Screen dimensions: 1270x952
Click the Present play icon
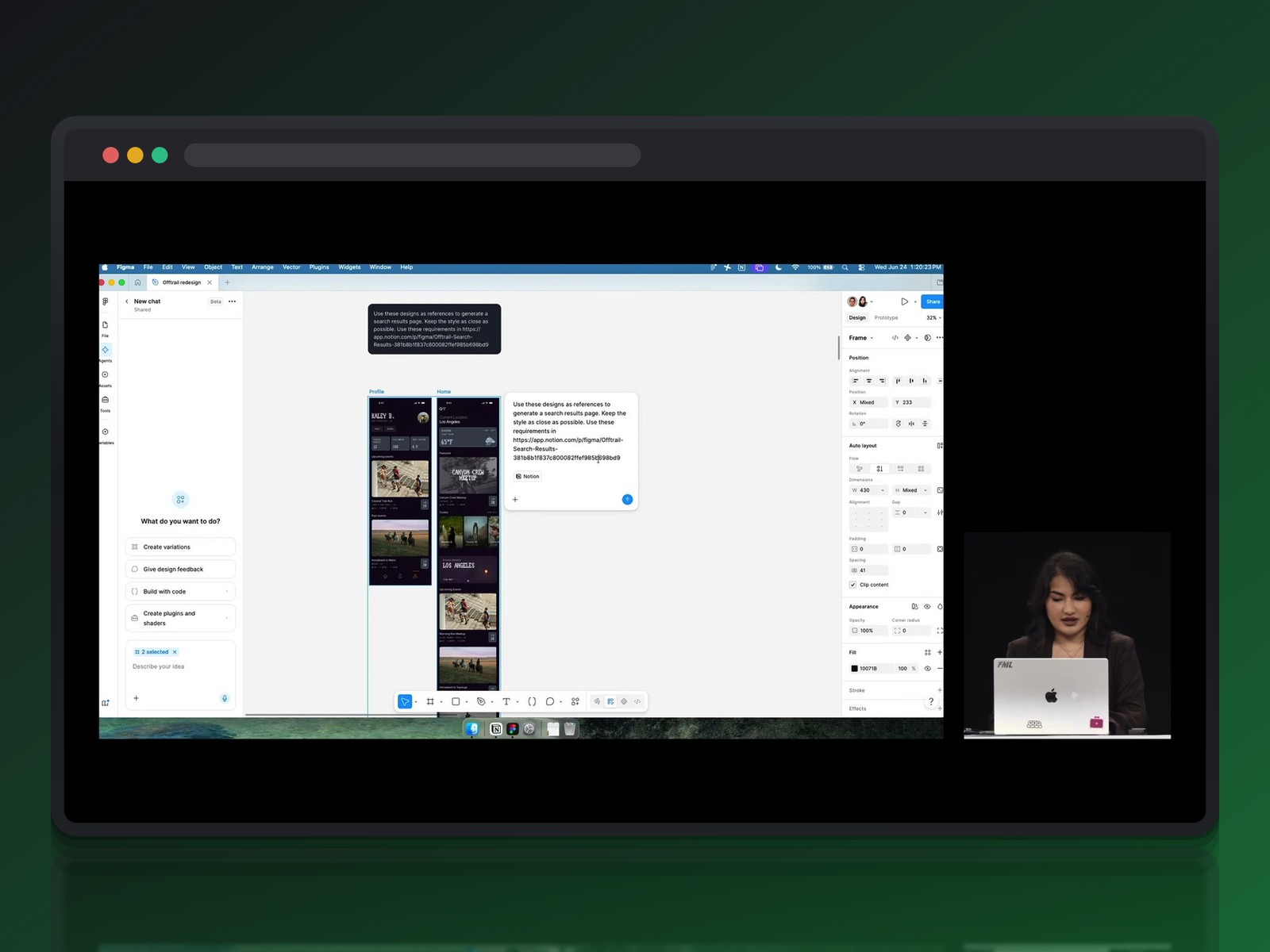click(x=904, y=301)
